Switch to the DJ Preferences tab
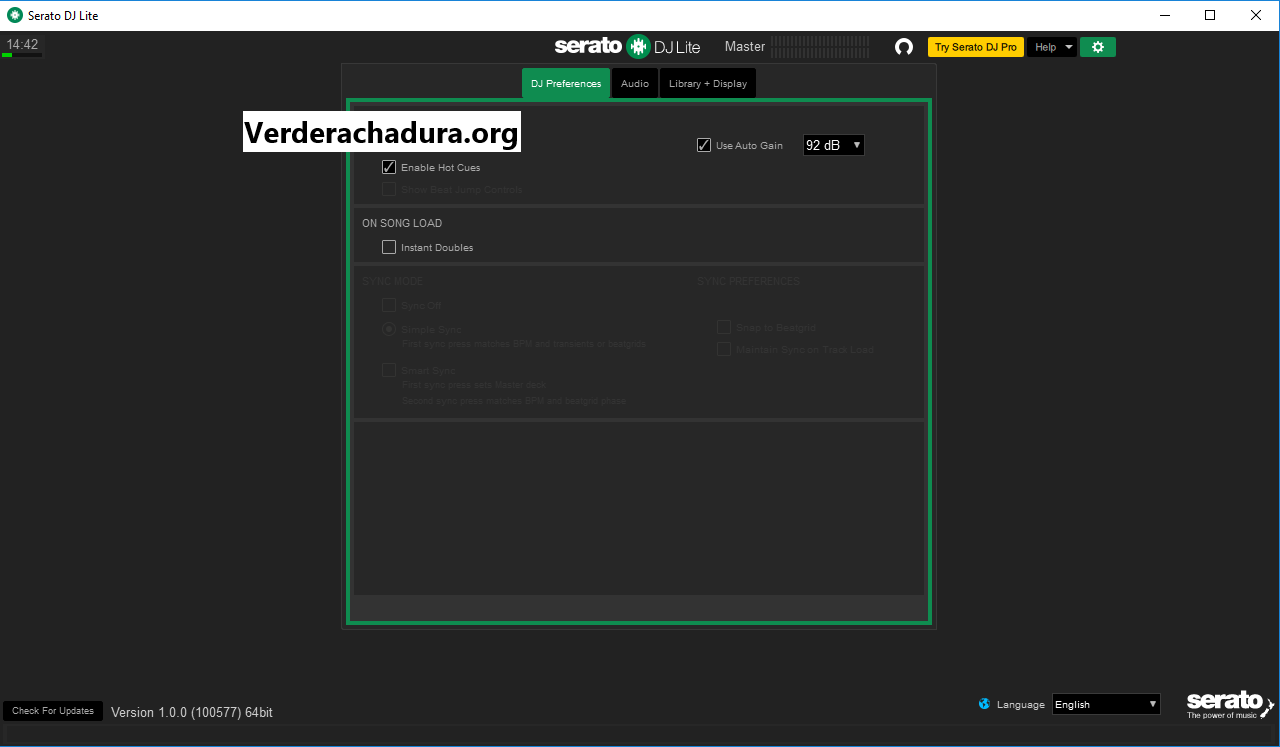The height and width of the screenshot is (747, 1280). coord(566,83)
